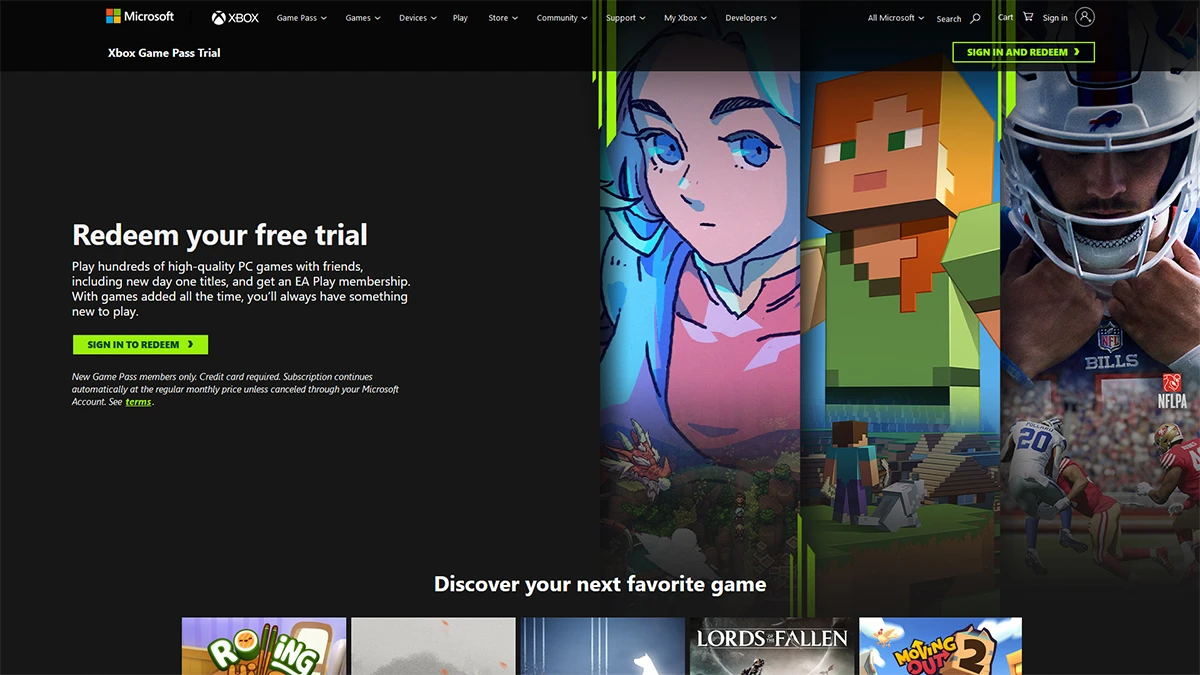
Task: Open the Play nav item
Action: pos(460,18)
